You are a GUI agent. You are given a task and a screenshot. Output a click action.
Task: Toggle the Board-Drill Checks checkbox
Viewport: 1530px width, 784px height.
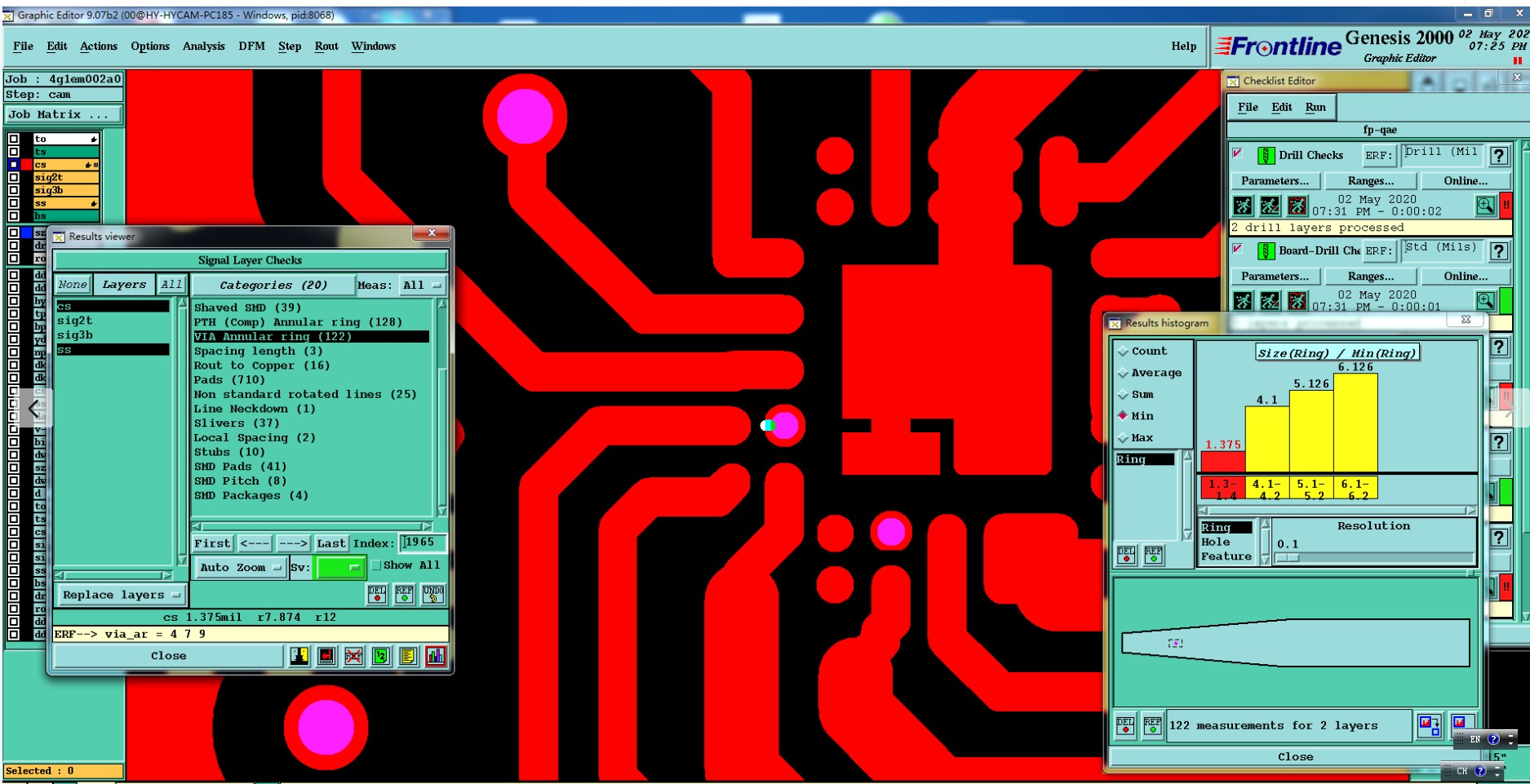1239,249
